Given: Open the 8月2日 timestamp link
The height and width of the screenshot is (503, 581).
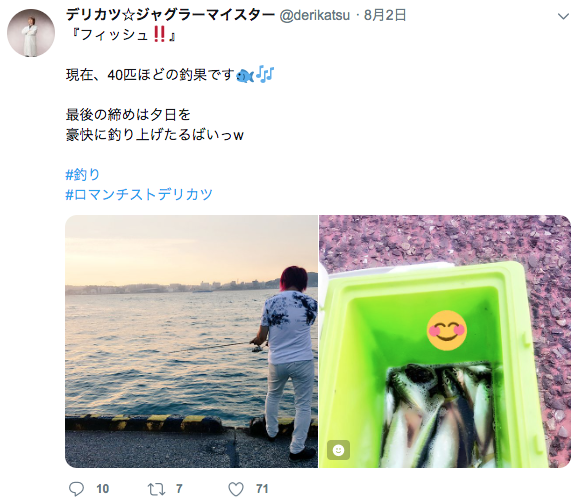Looking at the screenshot, I should click(x=385, y=15).
